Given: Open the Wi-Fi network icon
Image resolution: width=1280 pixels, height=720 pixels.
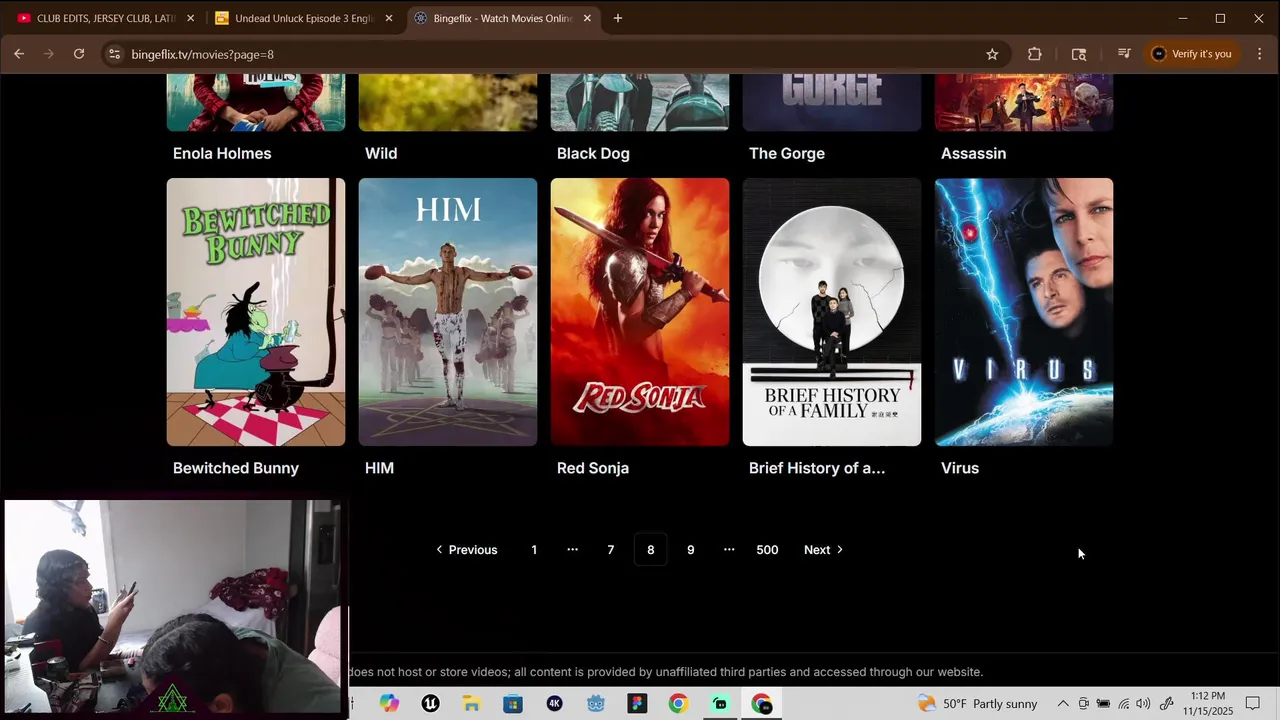Looking at the screenshot, I should click(x=1124, y=704).
